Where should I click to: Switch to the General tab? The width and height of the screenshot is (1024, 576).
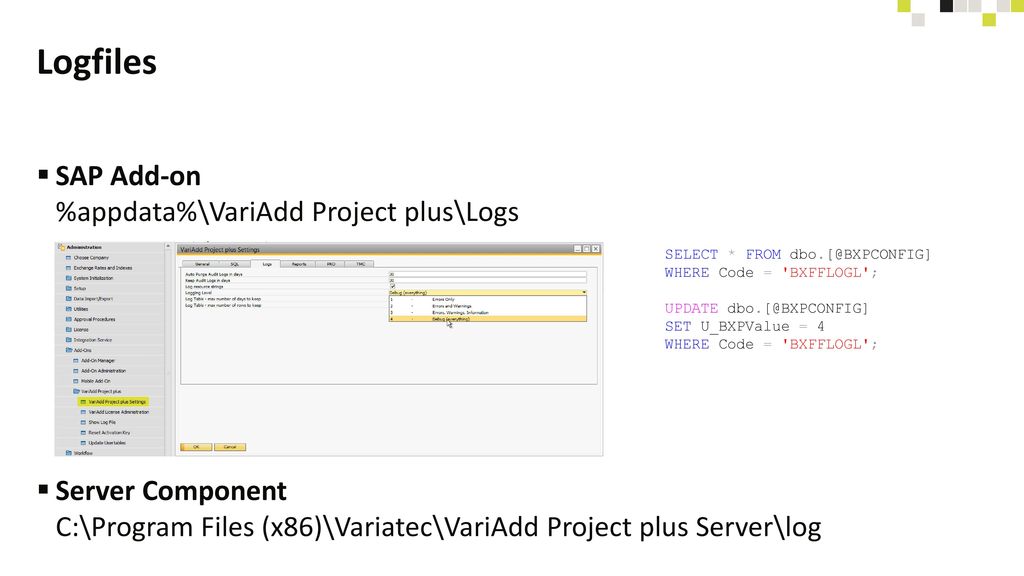pos(202,264)
